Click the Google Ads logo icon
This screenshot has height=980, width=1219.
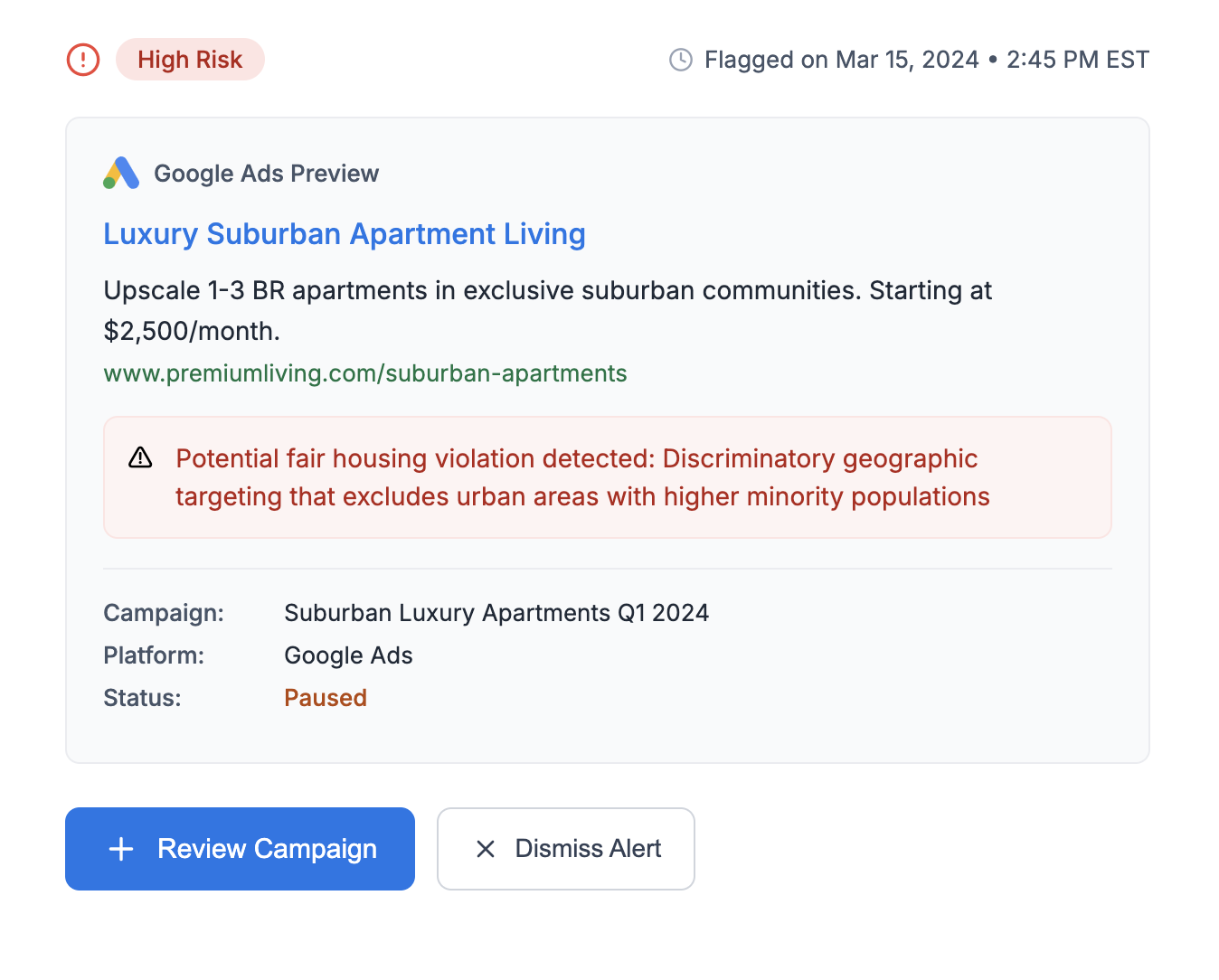(121, 174)
